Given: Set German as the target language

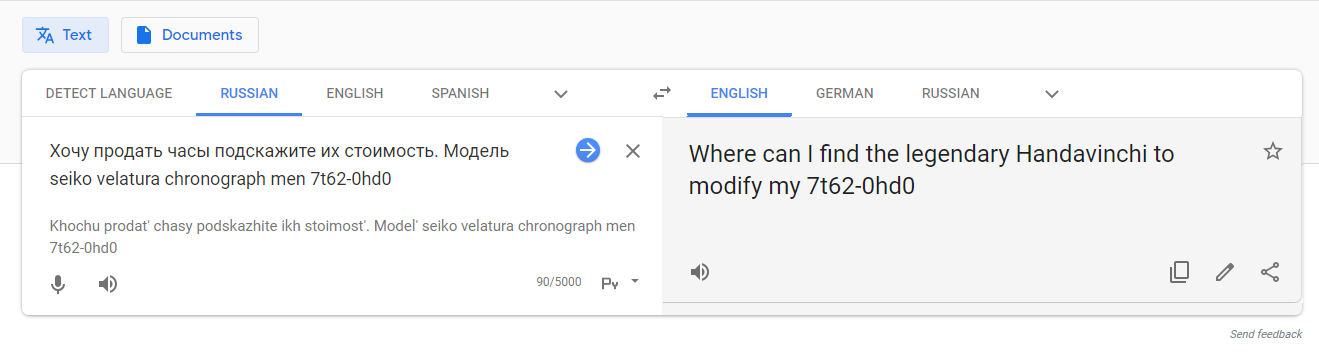Looking at the screenshot, I should point(845,93).
